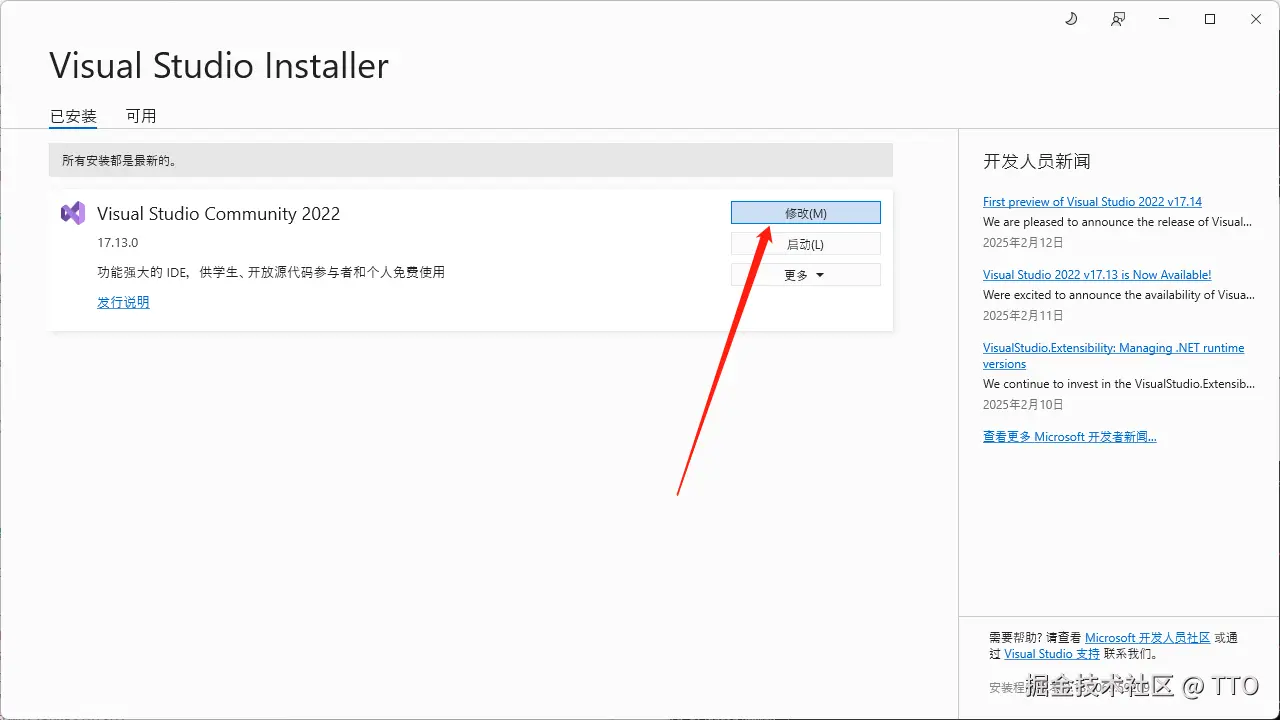Open Visual Studio 2022 v17.13 is Now Available
Image resolution: width=1280 pixels, height=720 pixels.
pyautogui.click(x=1096, y=274)
